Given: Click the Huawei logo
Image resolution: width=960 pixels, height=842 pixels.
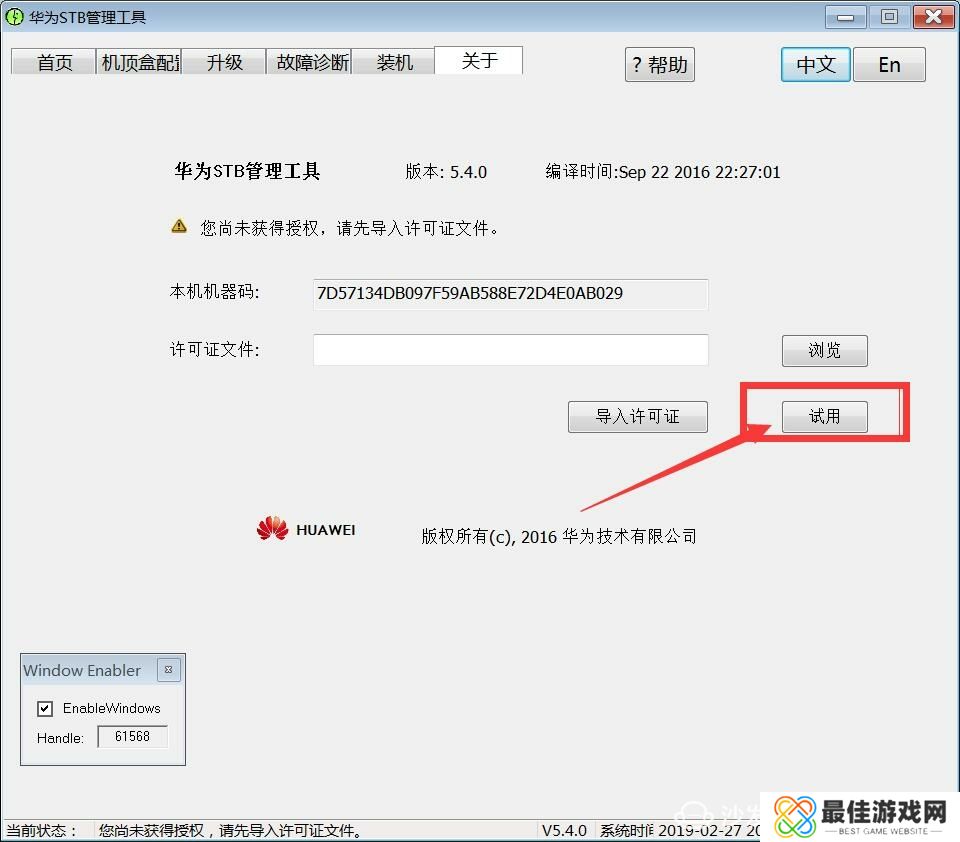Looking at the screenshot, I should click(x=306, y=529).
